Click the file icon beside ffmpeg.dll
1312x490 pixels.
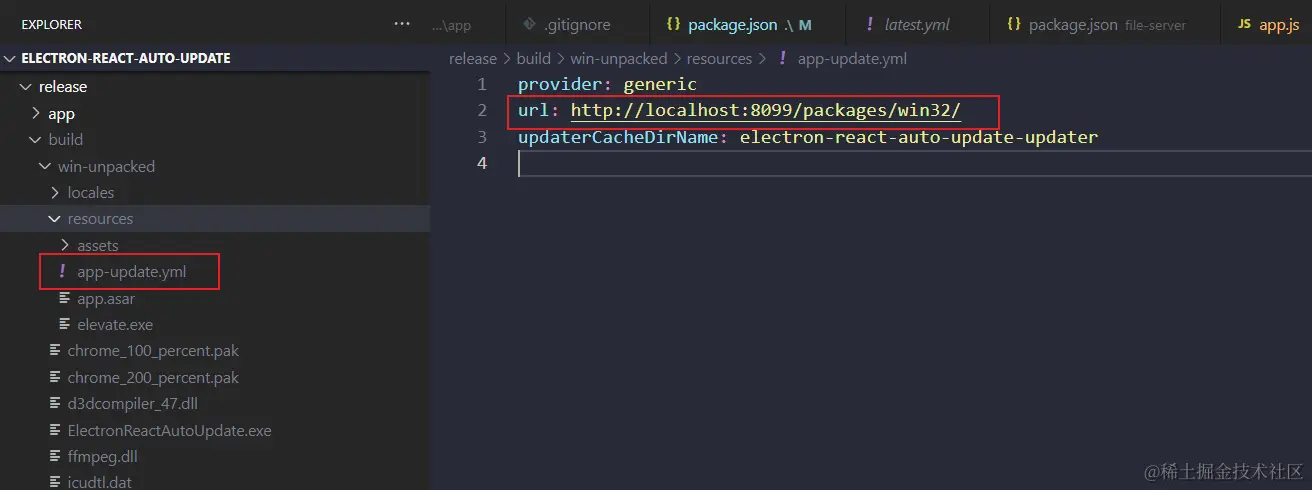56,457
